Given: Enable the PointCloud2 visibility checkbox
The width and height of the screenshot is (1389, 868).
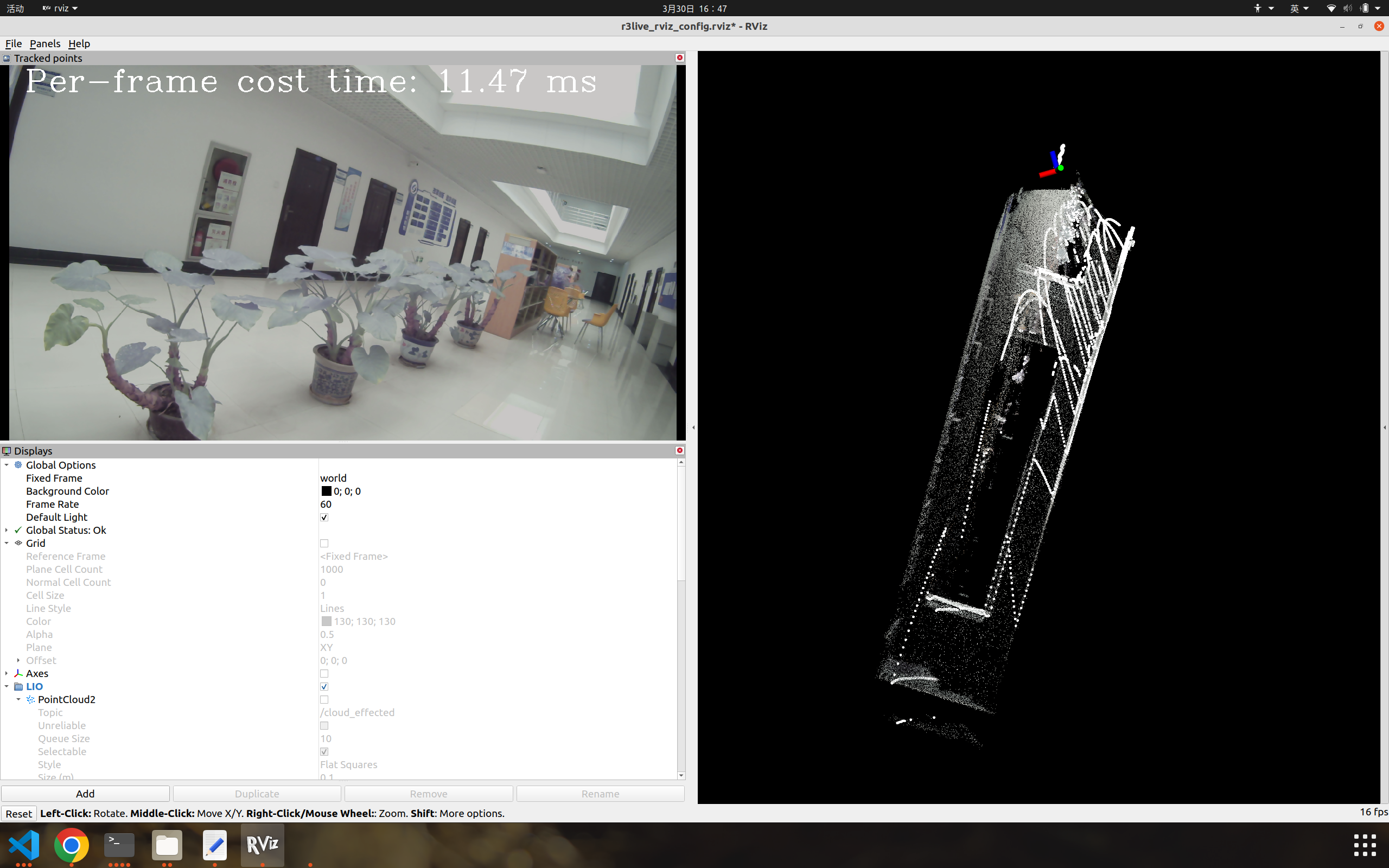Looking at the screenshot, I should point(325,699).
